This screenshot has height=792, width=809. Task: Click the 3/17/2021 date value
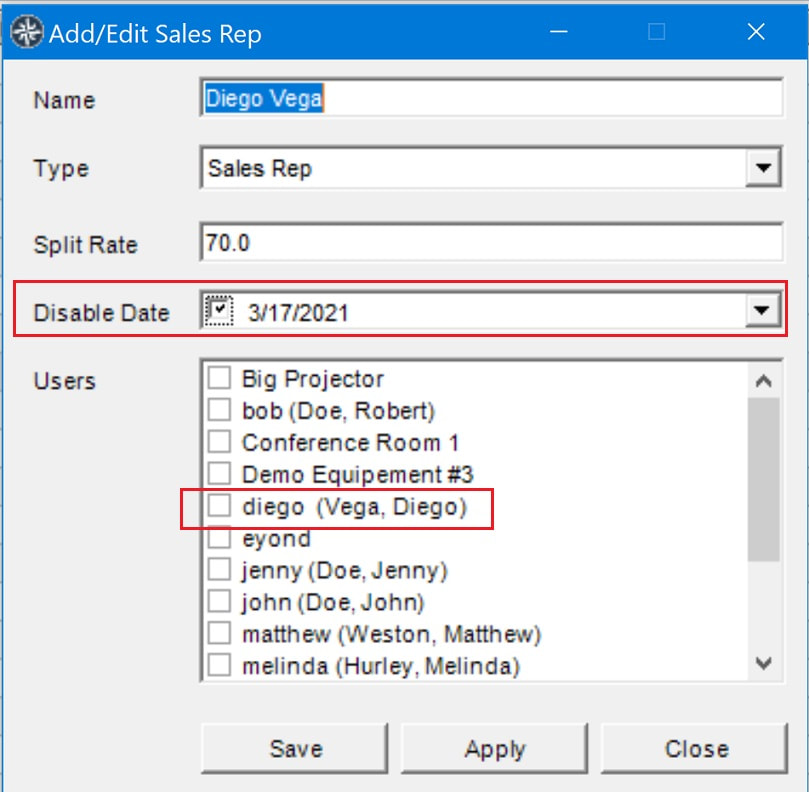[x=298, y=313]
